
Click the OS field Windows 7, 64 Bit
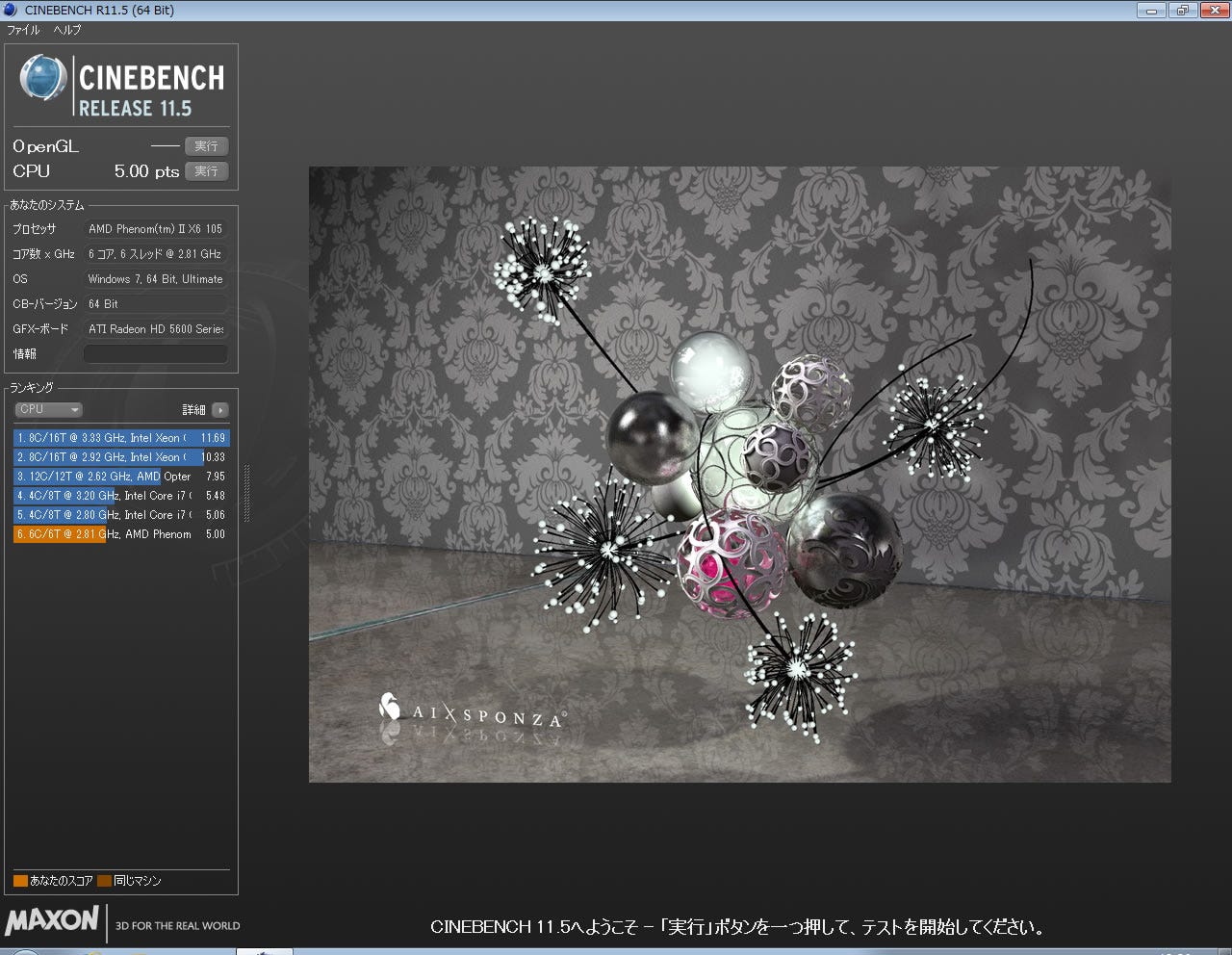click(156, 279)
